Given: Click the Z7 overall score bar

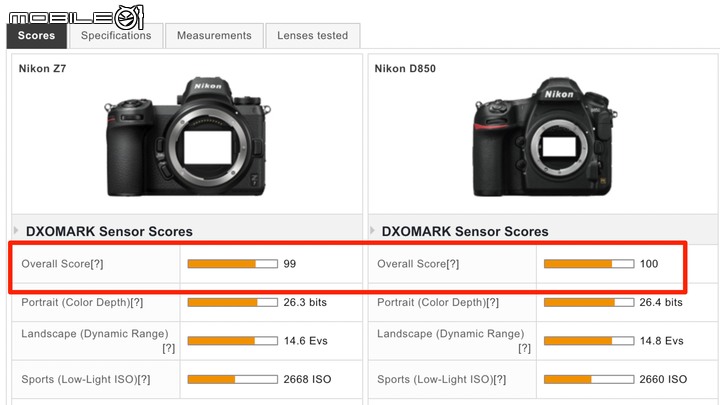Looking at the screenshot, I should tap(233, 264).
